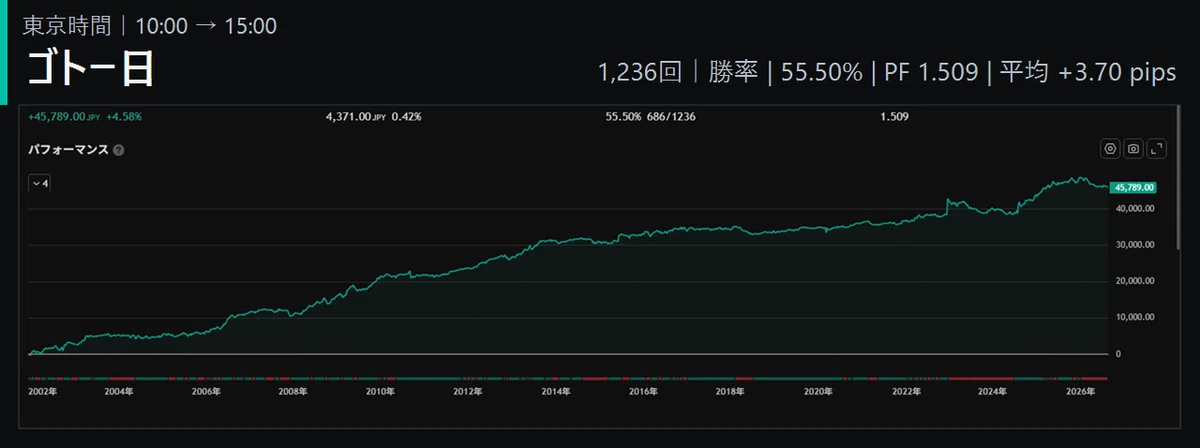The width and height of the screenshot is (1200, 448).
Task: Click the 2018年 time axis label
Action: pos(729,393)
